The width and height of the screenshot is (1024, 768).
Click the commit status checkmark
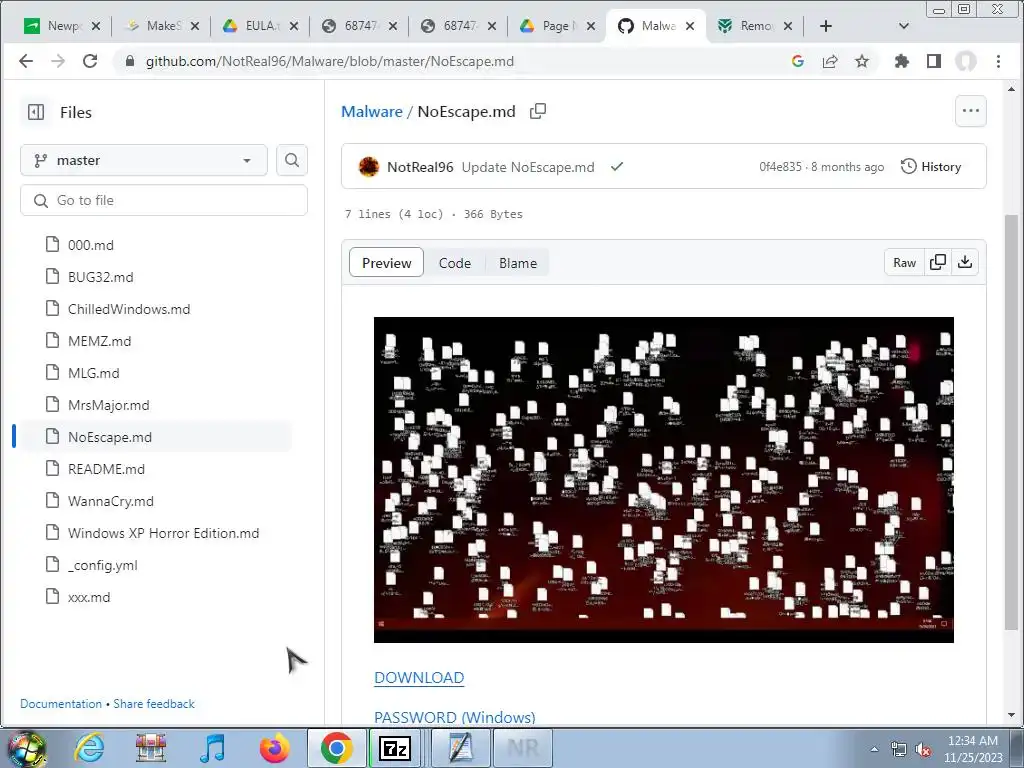(616, 167)
